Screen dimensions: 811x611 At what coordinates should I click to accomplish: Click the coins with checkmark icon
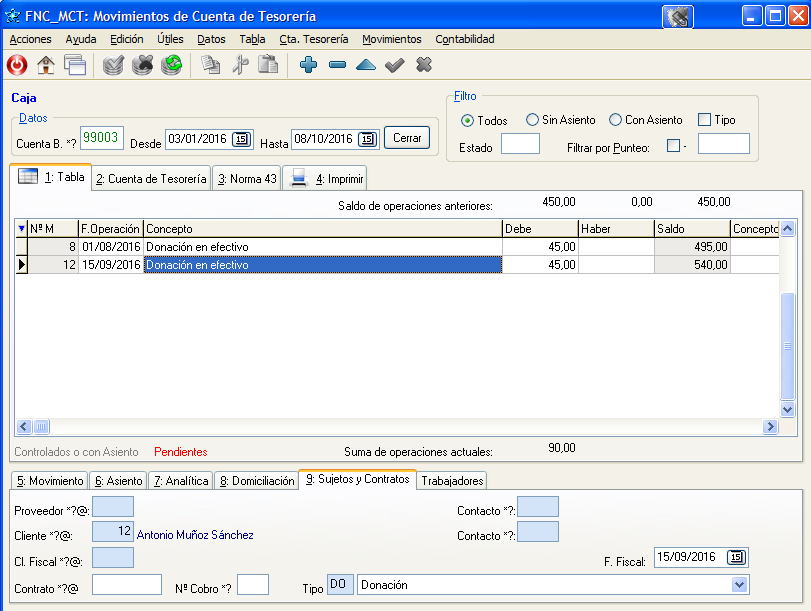tap(113, 65)
